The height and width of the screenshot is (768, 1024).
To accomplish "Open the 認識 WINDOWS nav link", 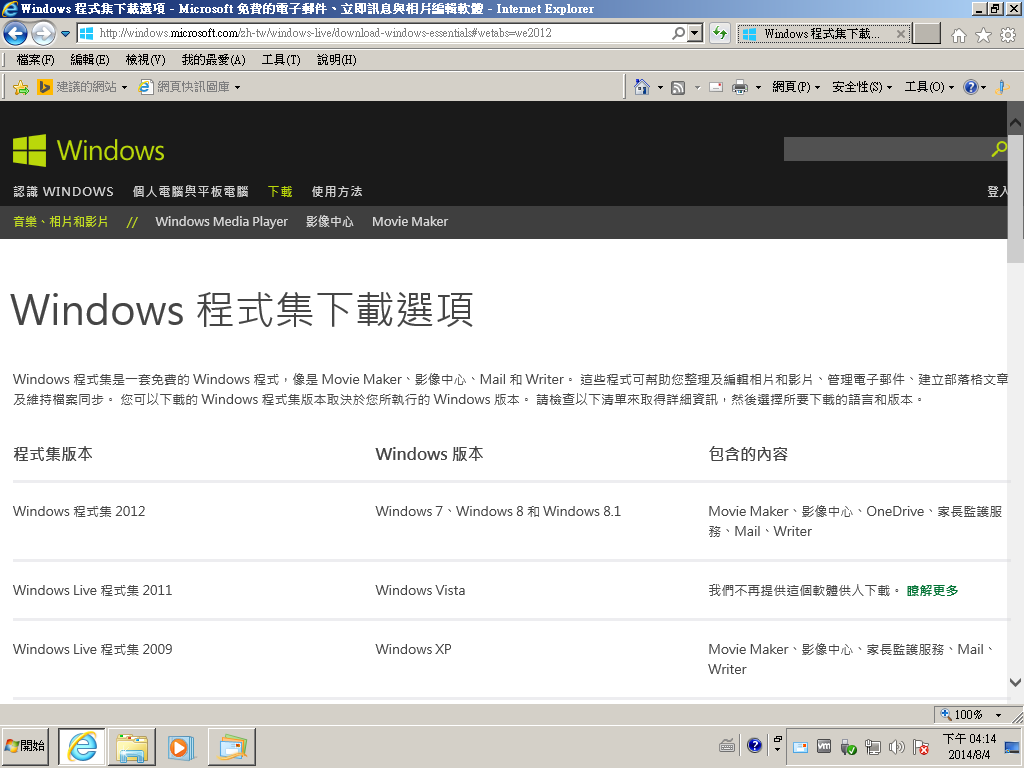I will [x=63, y=191].
